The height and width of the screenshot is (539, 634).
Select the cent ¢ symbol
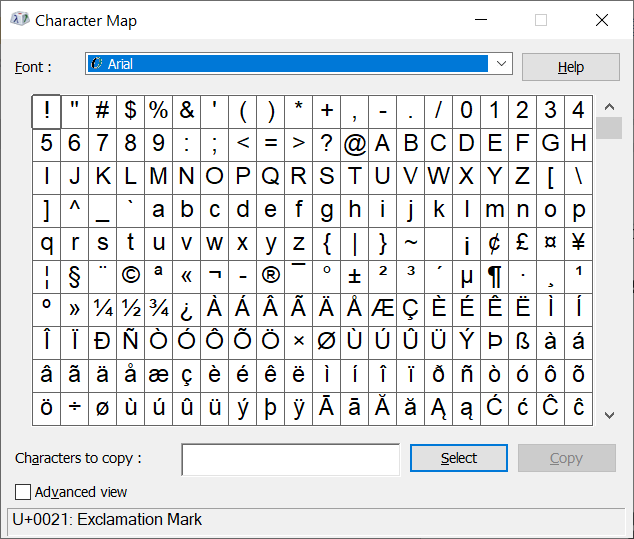pyautogui.click(x=495, y=244)
